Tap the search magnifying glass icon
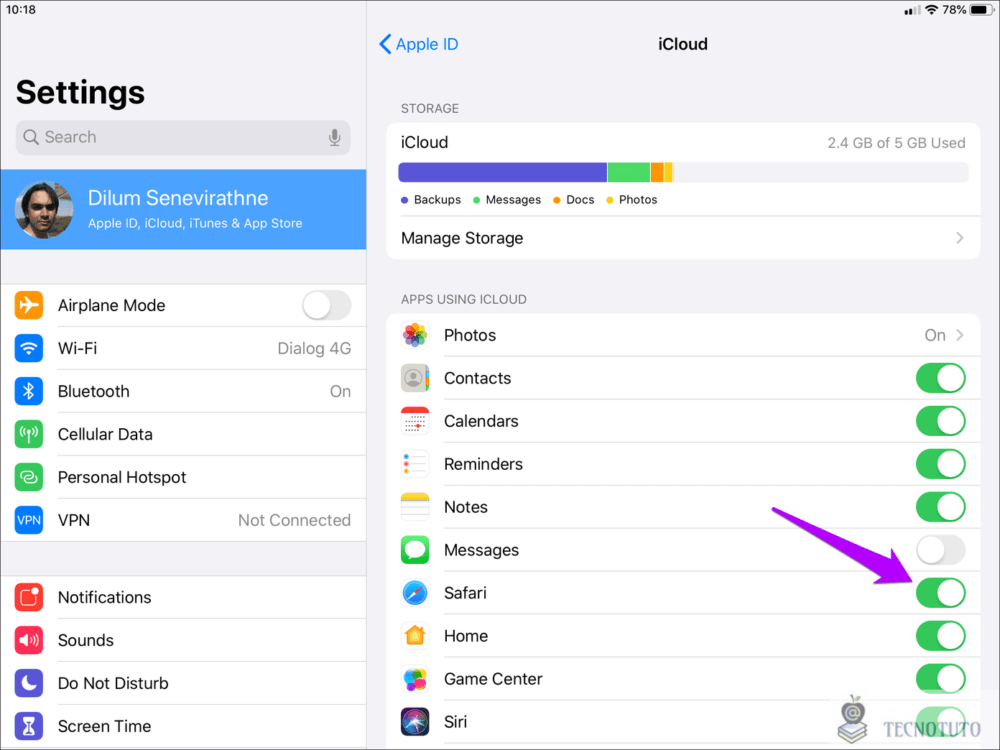The image size is (1000, 750). (x=31, y=137)
